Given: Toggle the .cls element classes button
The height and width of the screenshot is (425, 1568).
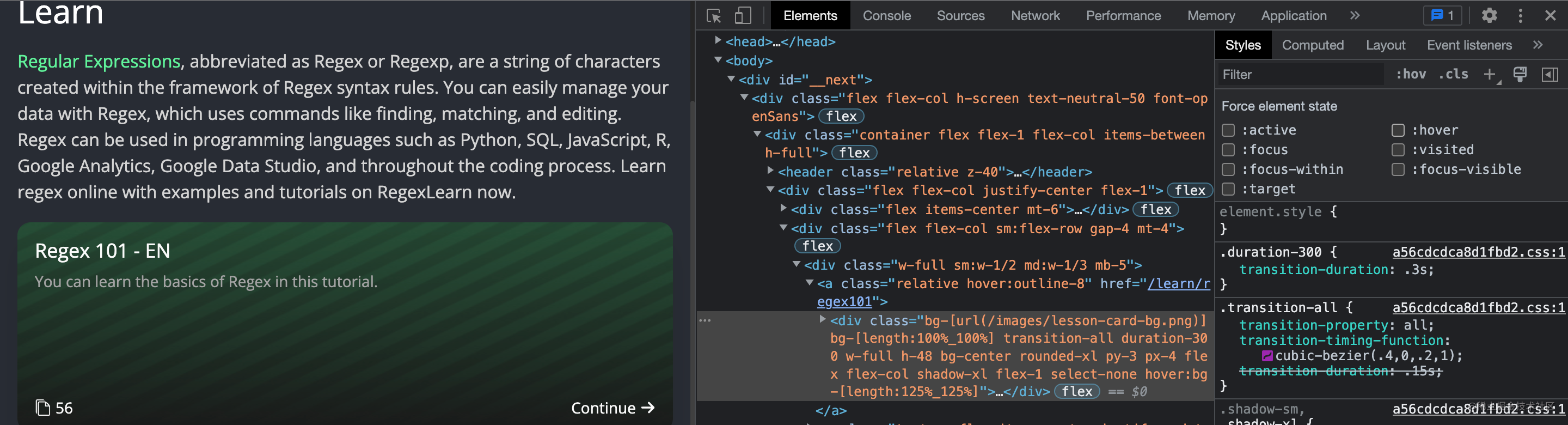Looking at the screenshot, I should (1453, 74).
